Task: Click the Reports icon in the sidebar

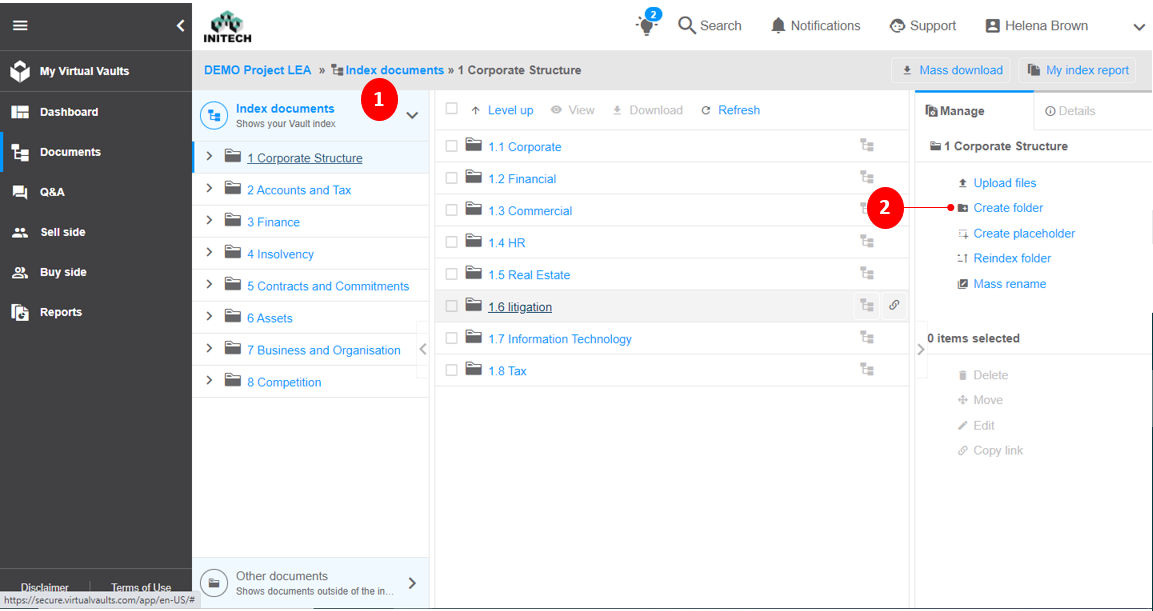Action: click(x=20, y=311)
